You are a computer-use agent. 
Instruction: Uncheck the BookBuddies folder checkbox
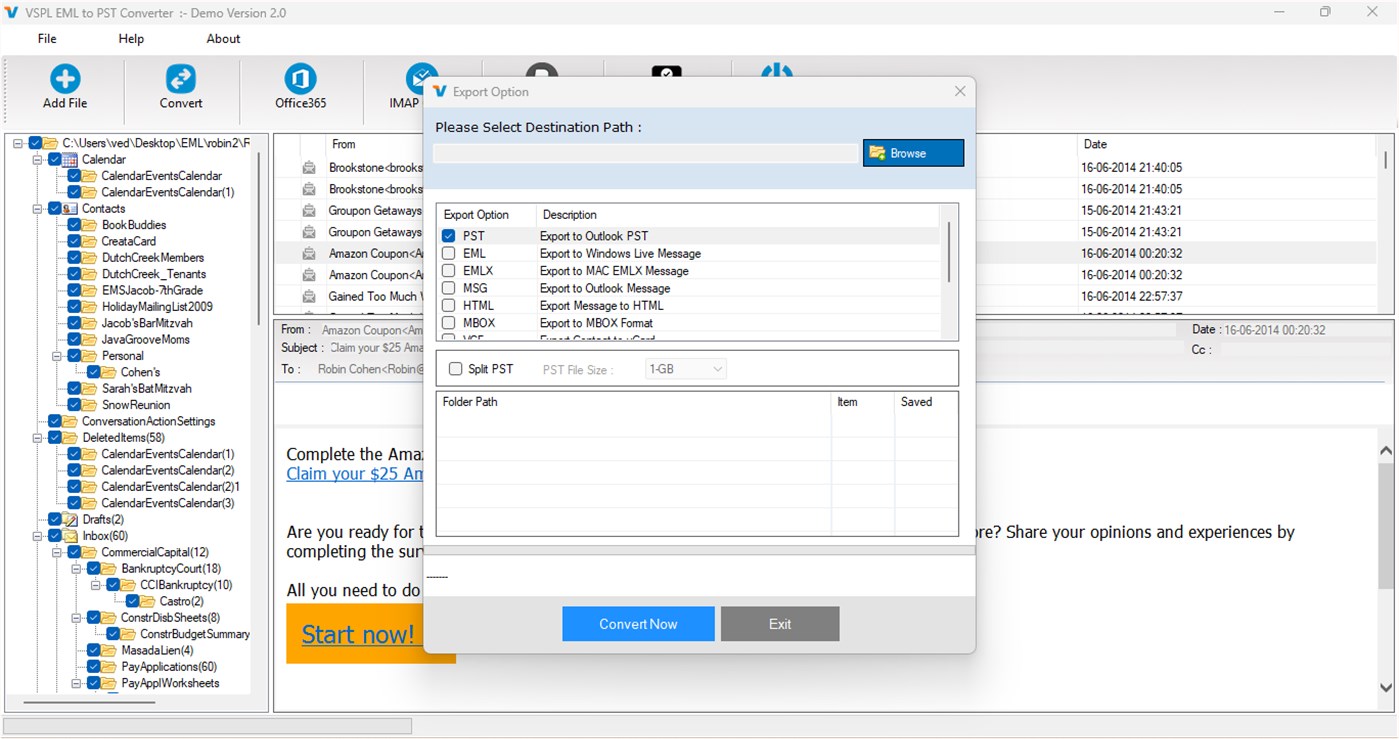click(75, 224)
